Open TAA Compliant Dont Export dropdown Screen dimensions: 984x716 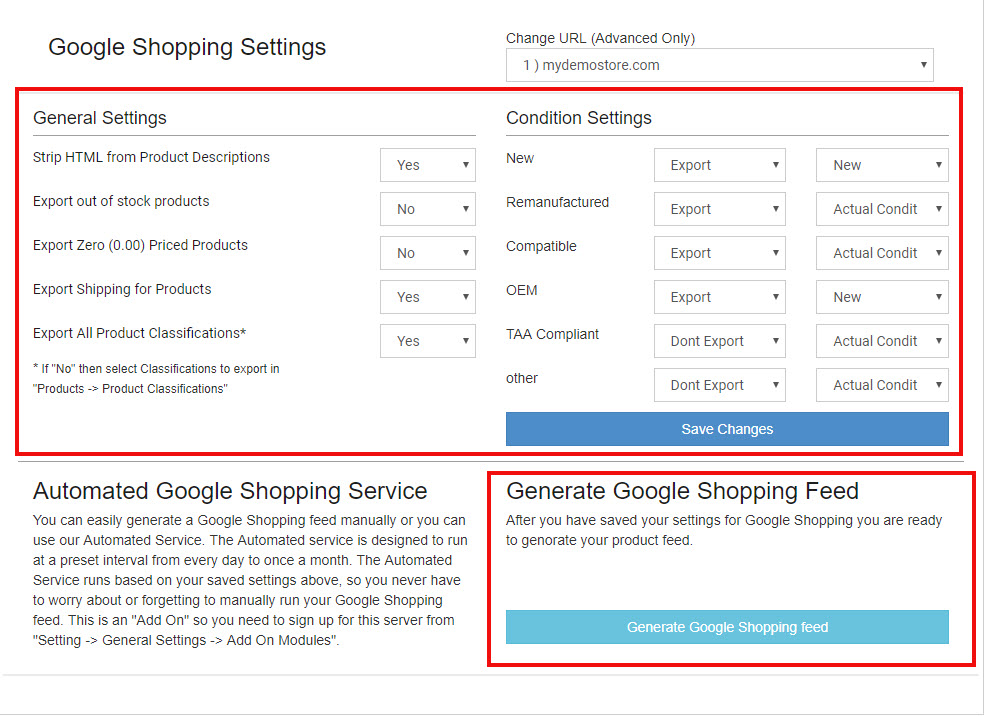pos(719,341)
